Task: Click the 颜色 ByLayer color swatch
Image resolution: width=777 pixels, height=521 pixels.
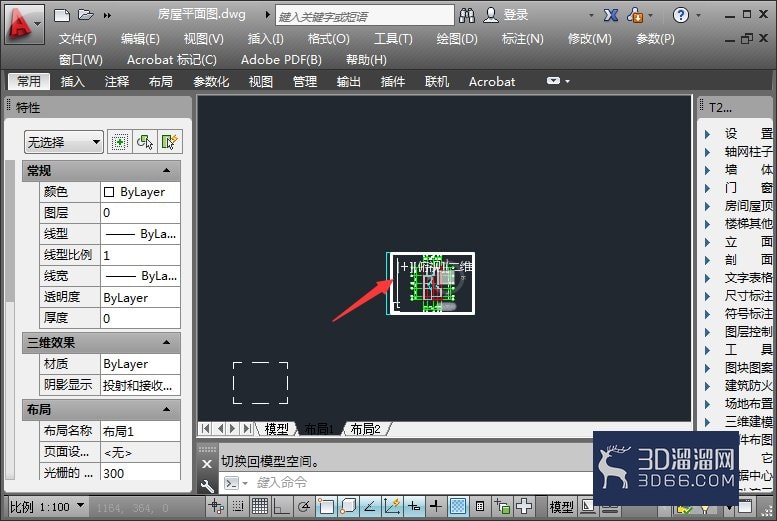Action: [109, 192]
